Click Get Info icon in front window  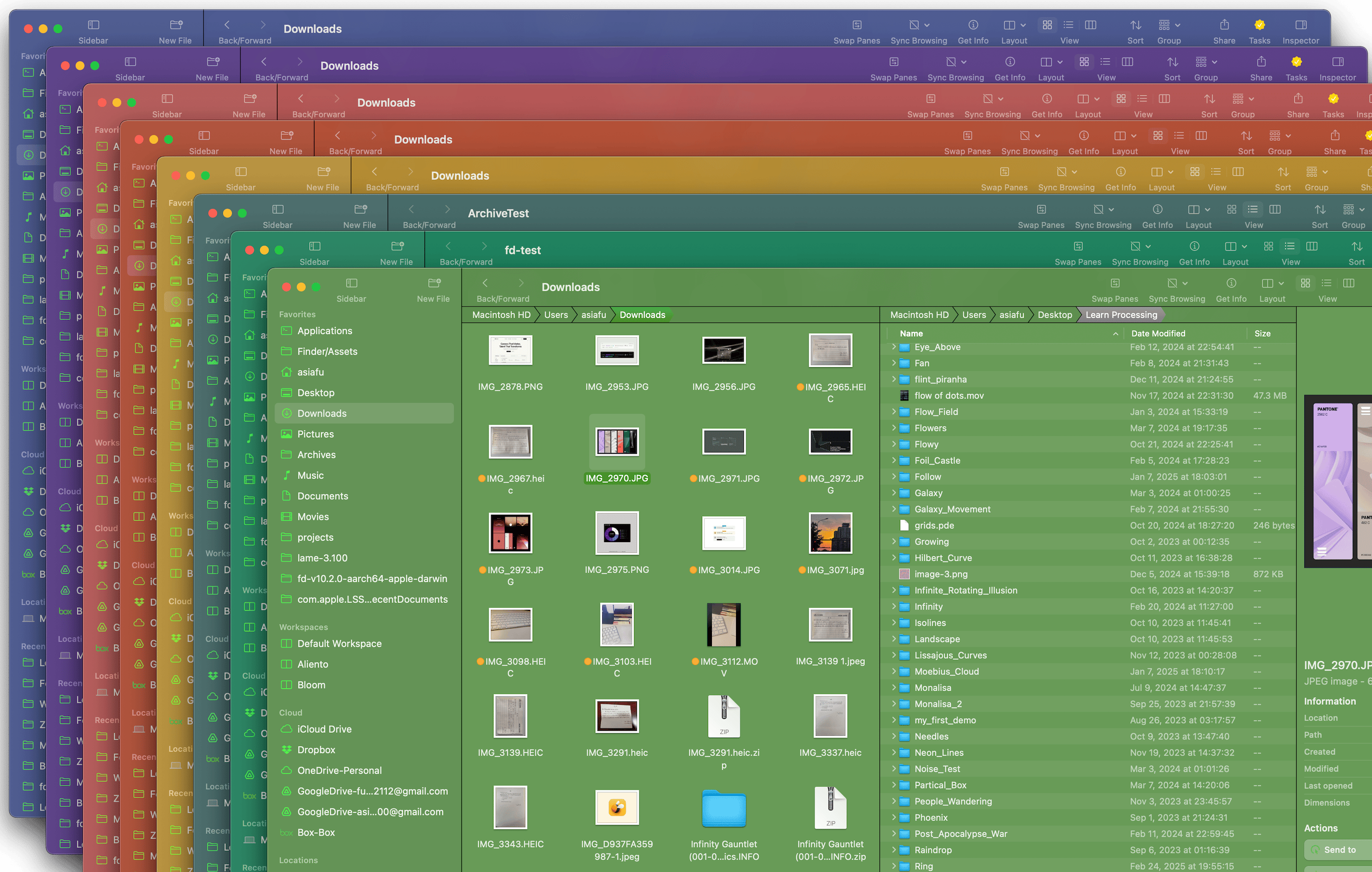coord(1231,283)
